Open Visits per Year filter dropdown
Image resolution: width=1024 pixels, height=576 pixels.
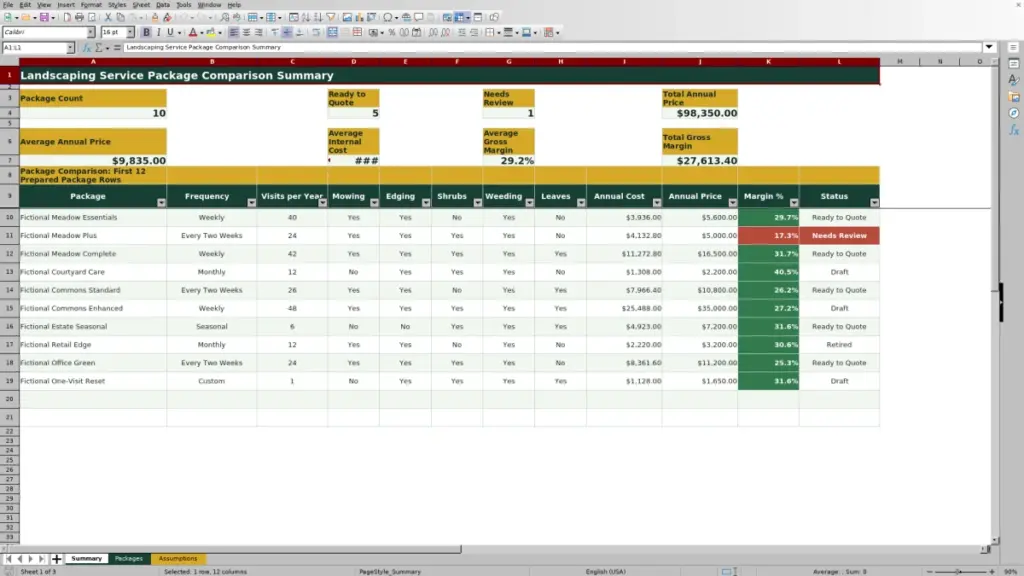pyautogui.click(x=323, y=203)
